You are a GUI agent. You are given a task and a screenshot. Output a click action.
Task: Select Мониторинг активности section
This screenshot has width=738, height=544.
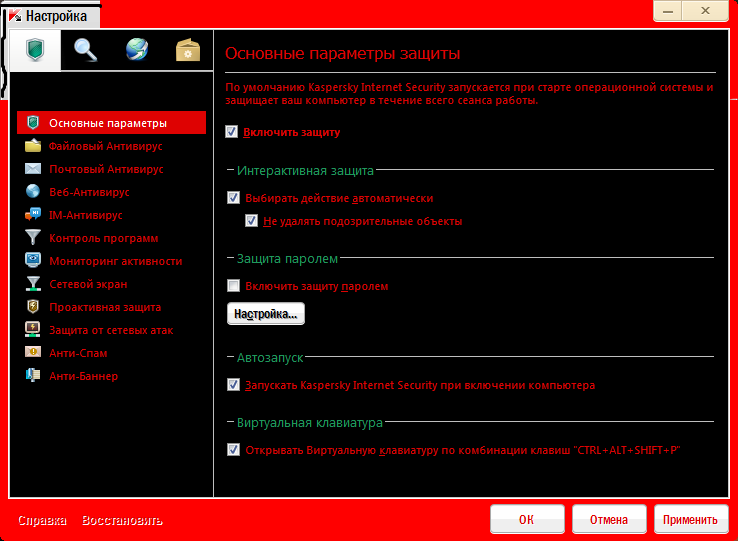tap(112, 261)
